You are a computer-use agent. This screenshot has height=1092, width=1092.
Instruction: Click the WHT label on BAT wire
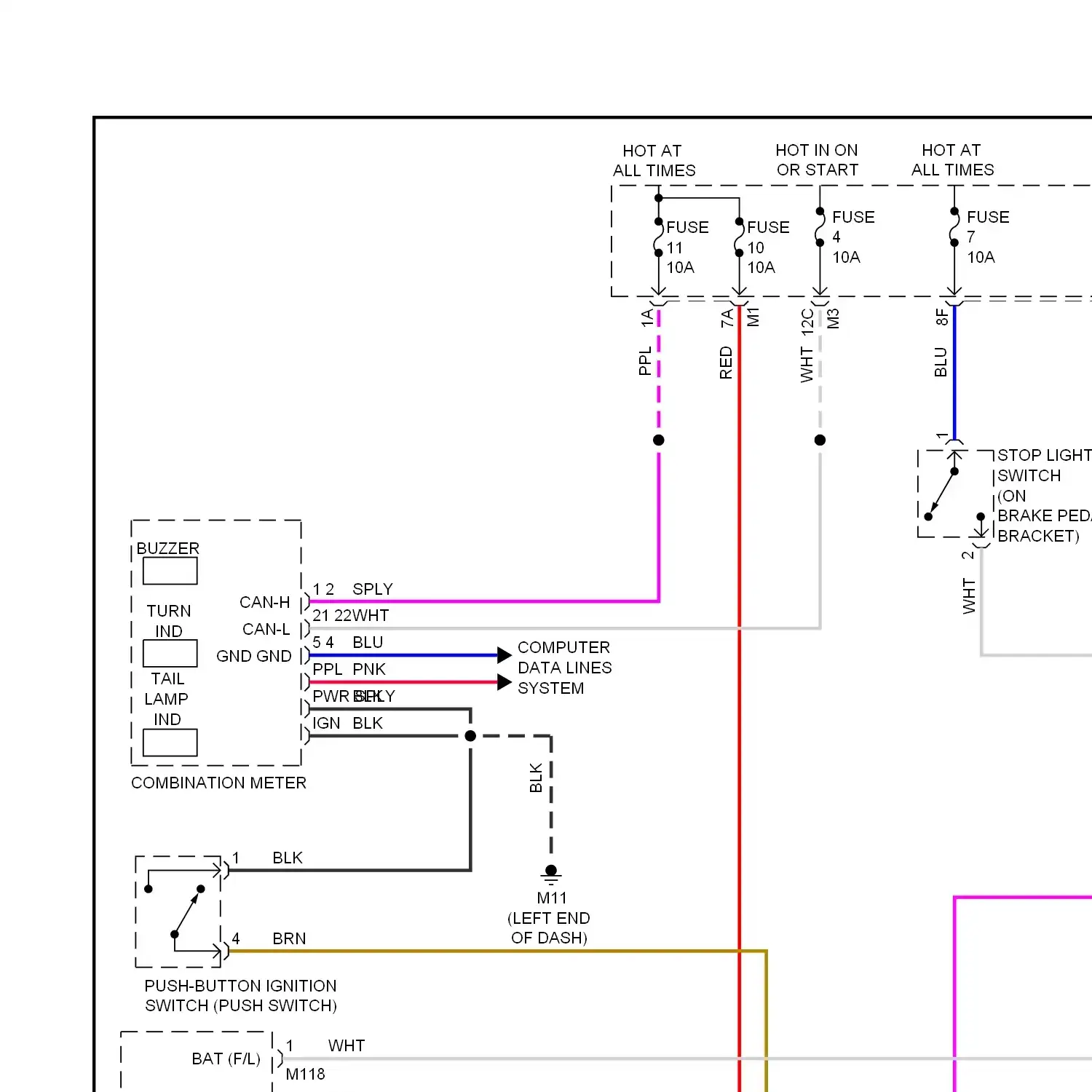point(347,1046)
